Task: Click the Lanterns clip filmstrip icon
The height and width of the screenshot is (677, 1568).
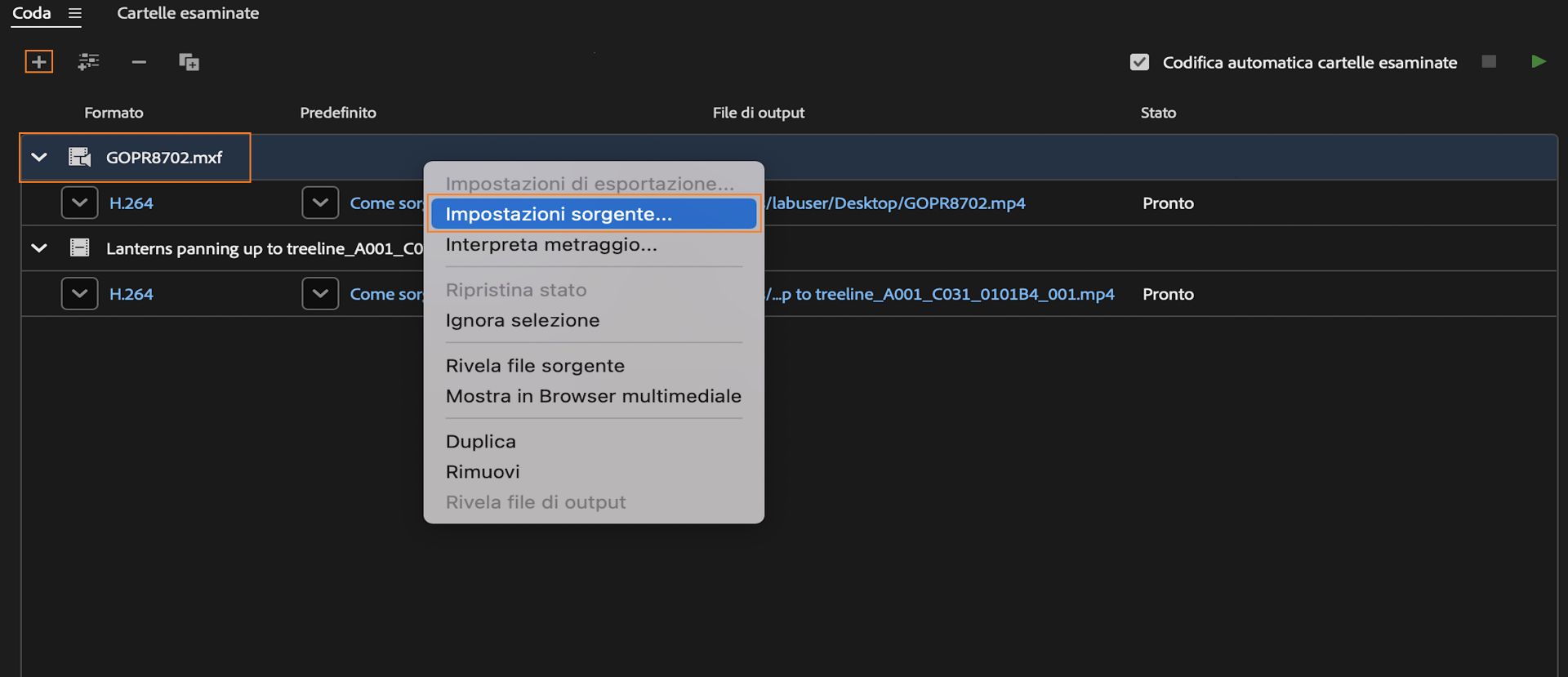Action: tap(79, 248)
